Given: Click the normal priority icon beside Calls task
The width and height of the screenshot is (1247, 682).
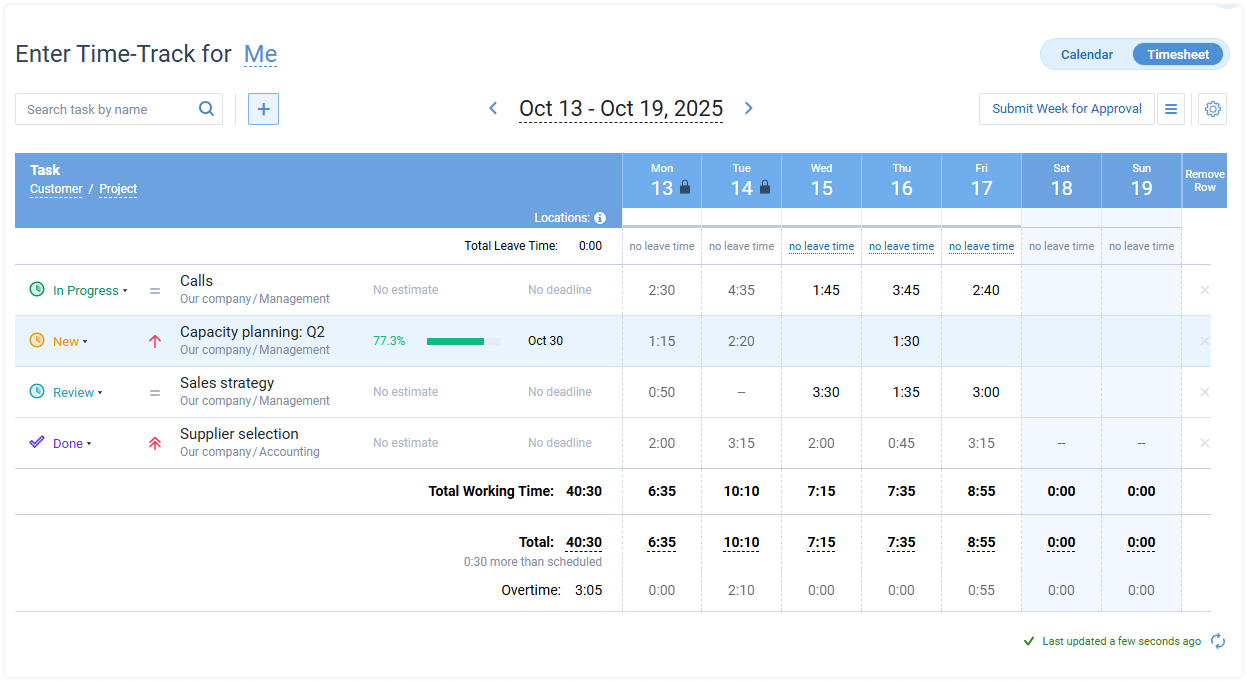Looking at the screenshot, I should coord(154,290).
